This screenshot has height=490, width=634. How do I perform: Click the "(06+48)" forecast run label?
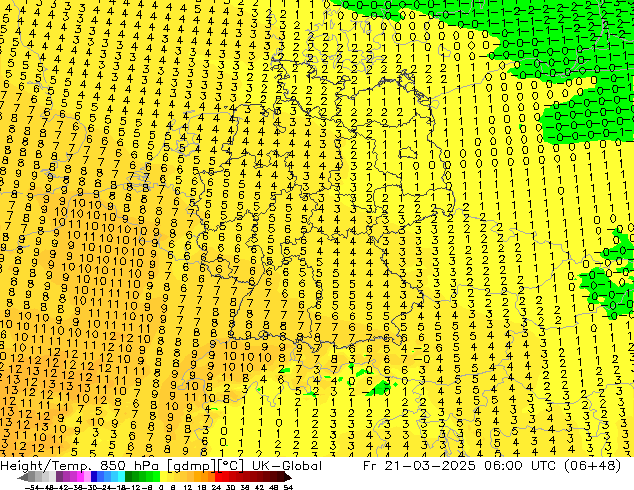pyautogui.click(x=594, y=466)
